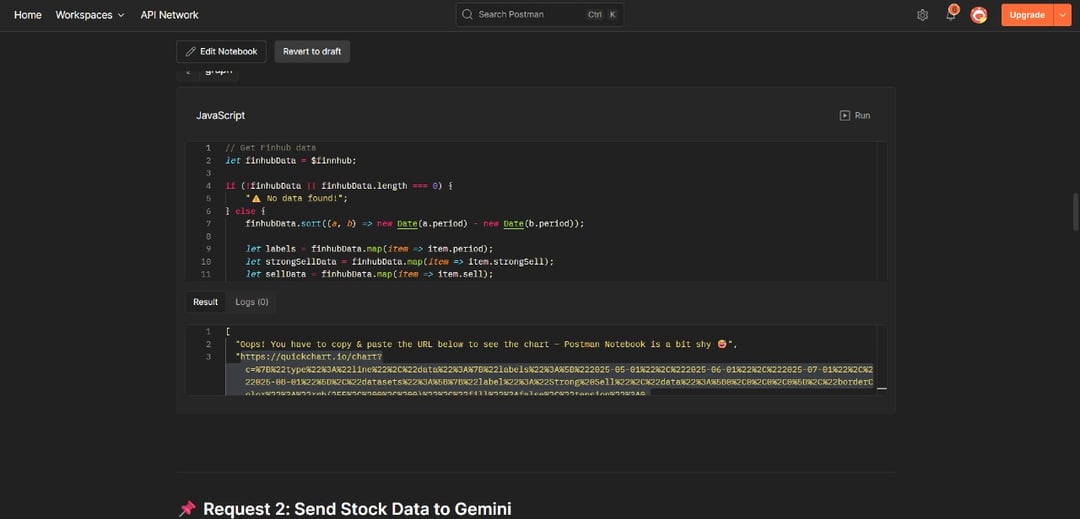
Task: Click the 'if (!finhubData' condition line
Action: (x=339, y=186)
